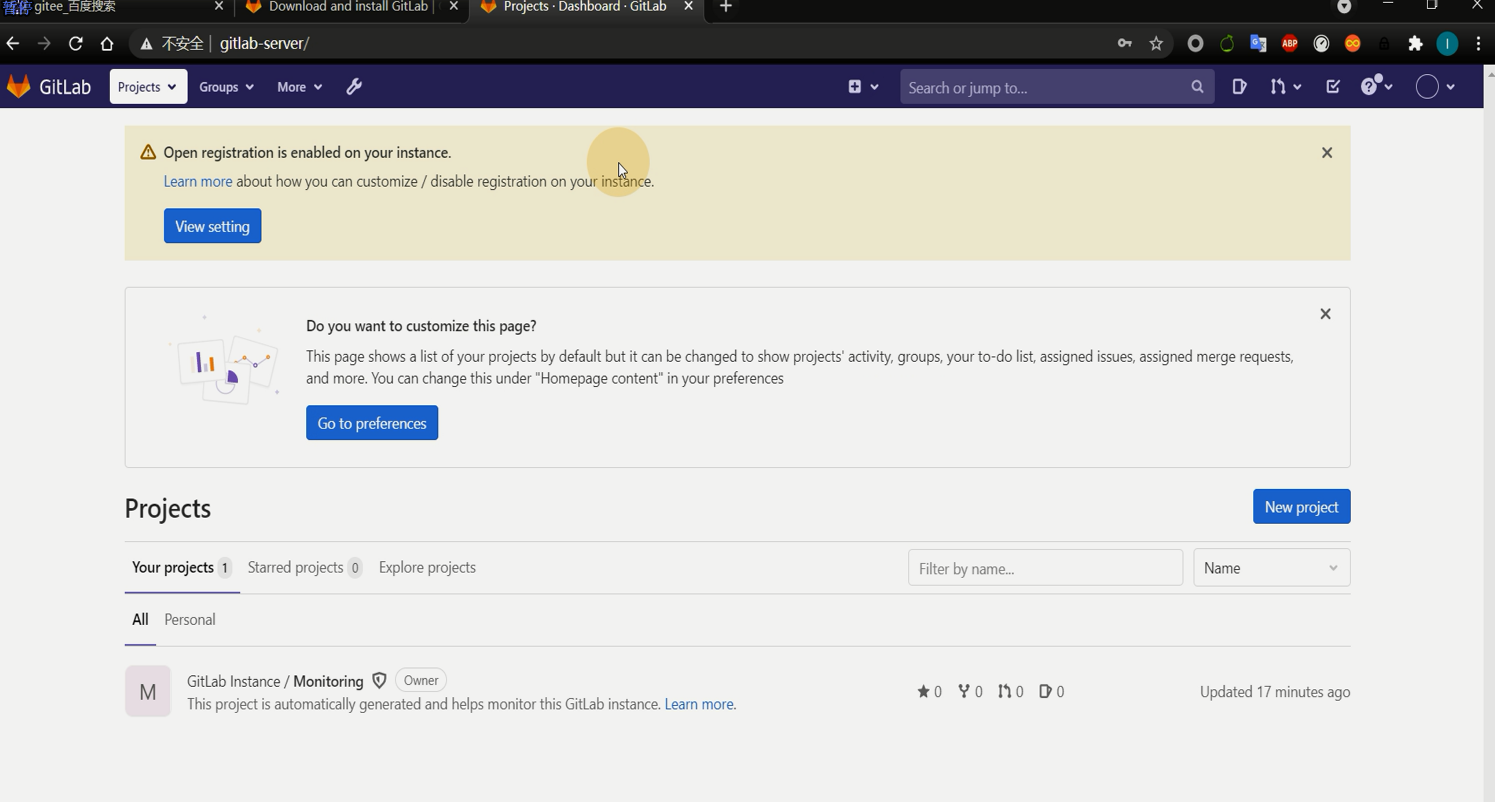Open the browser three-dot menu
The height and width of the screenshot is (802, 1495).
pos(1478,43)
